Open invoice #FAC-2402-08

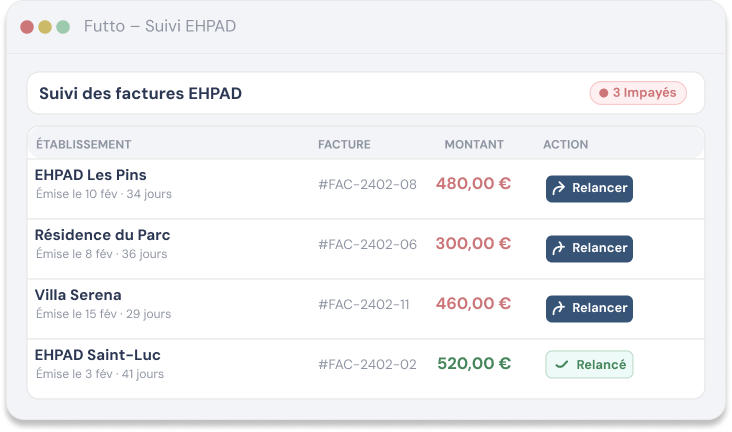(367, 185)
